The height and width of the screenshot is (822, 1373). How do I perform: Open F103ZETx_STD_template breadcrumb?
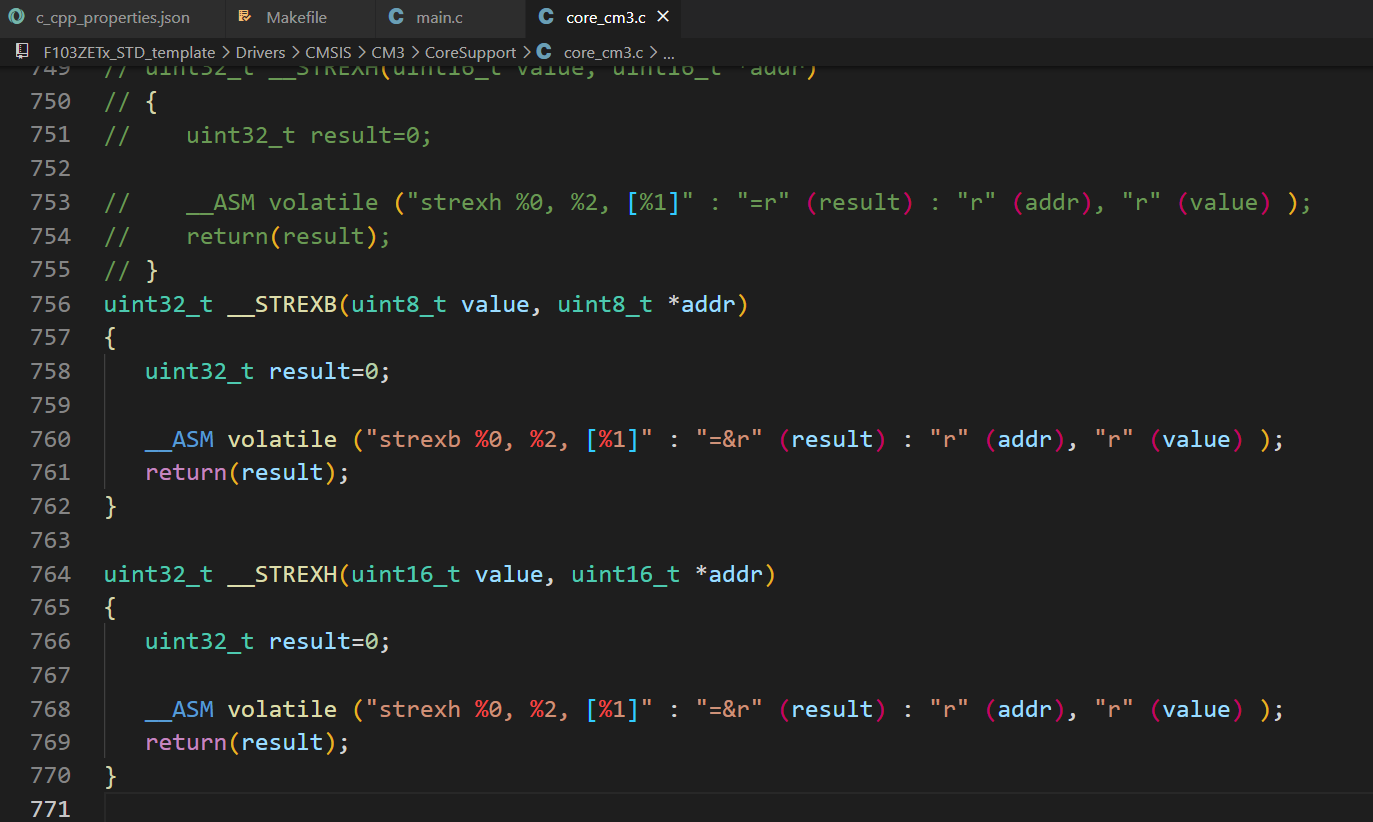130,52
